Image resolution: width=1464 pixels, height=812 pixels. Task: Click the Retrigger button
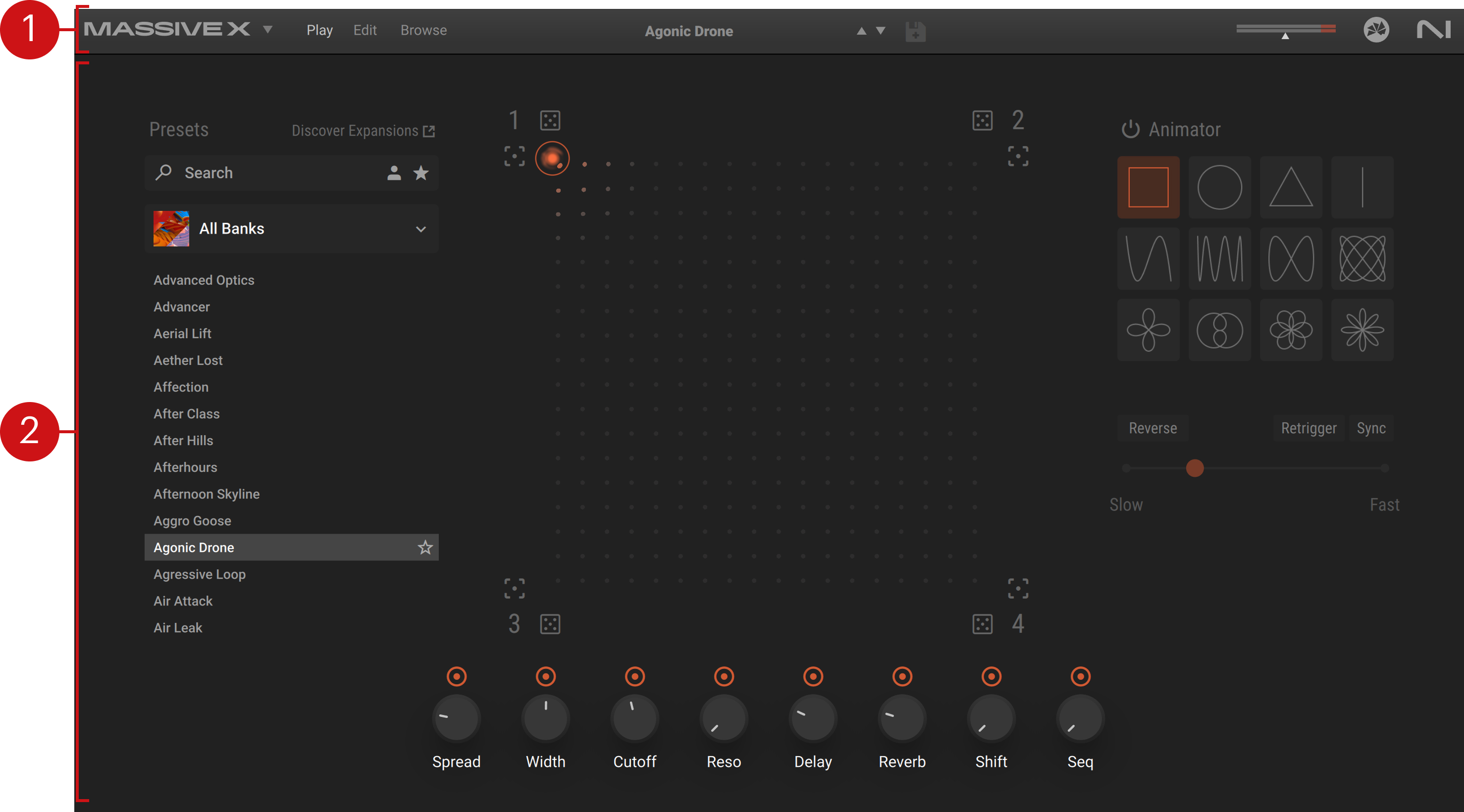(1308, 428)
